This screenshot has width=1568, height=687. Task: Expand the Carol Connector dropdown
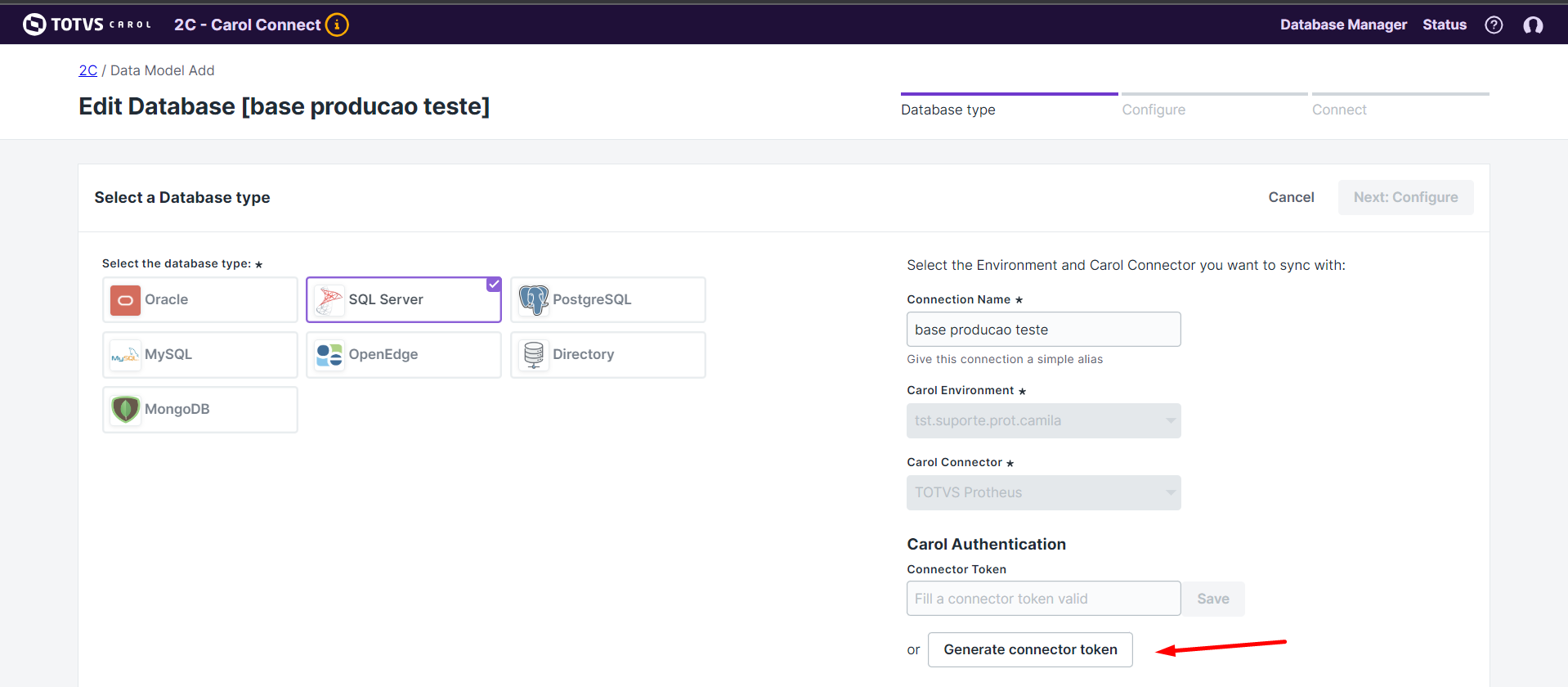pyautogui.click(x=1043, y=492)
